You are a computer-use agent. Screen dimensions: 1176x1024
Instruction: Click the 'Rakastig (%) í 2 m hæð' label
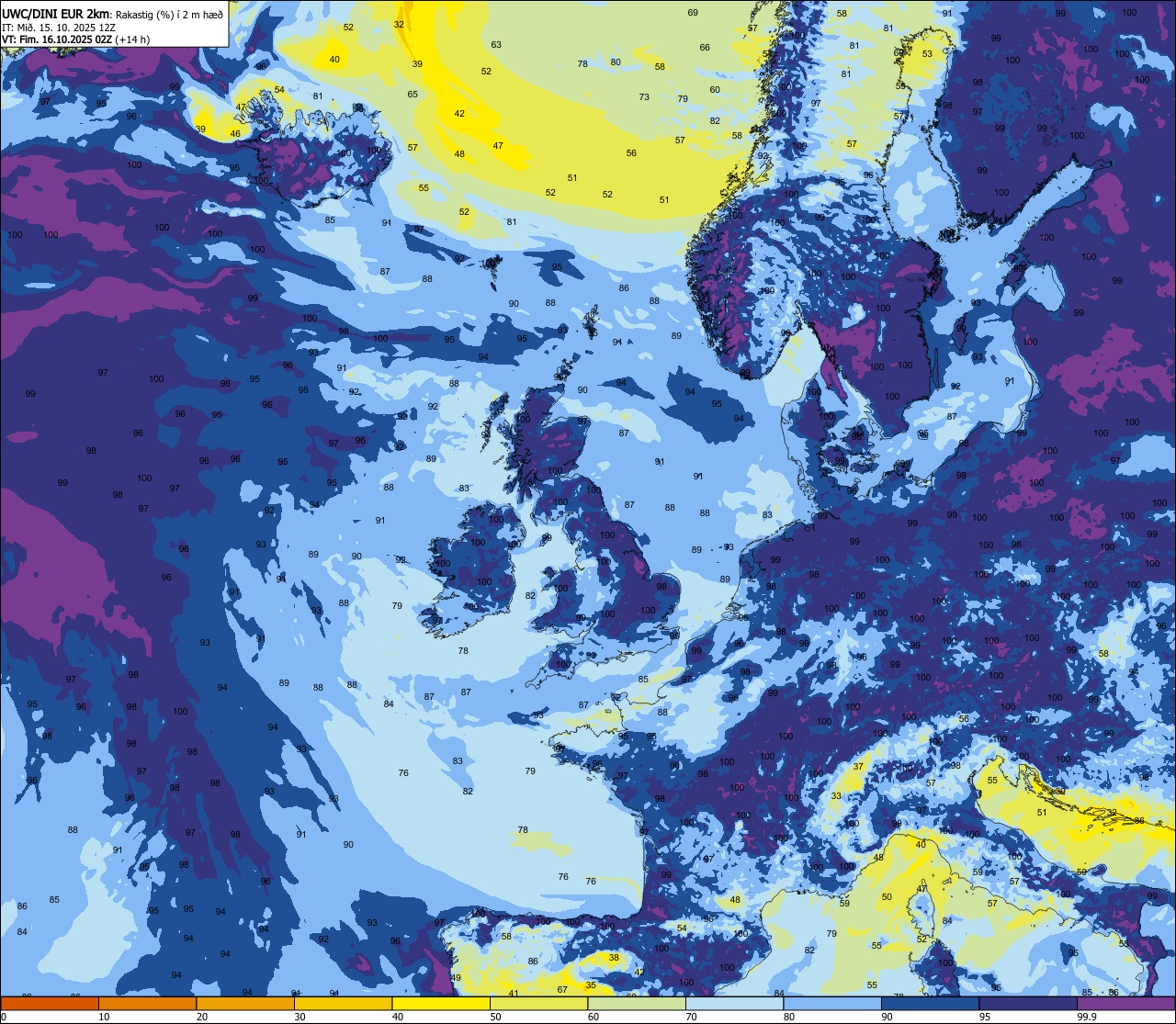pos(169,14)
